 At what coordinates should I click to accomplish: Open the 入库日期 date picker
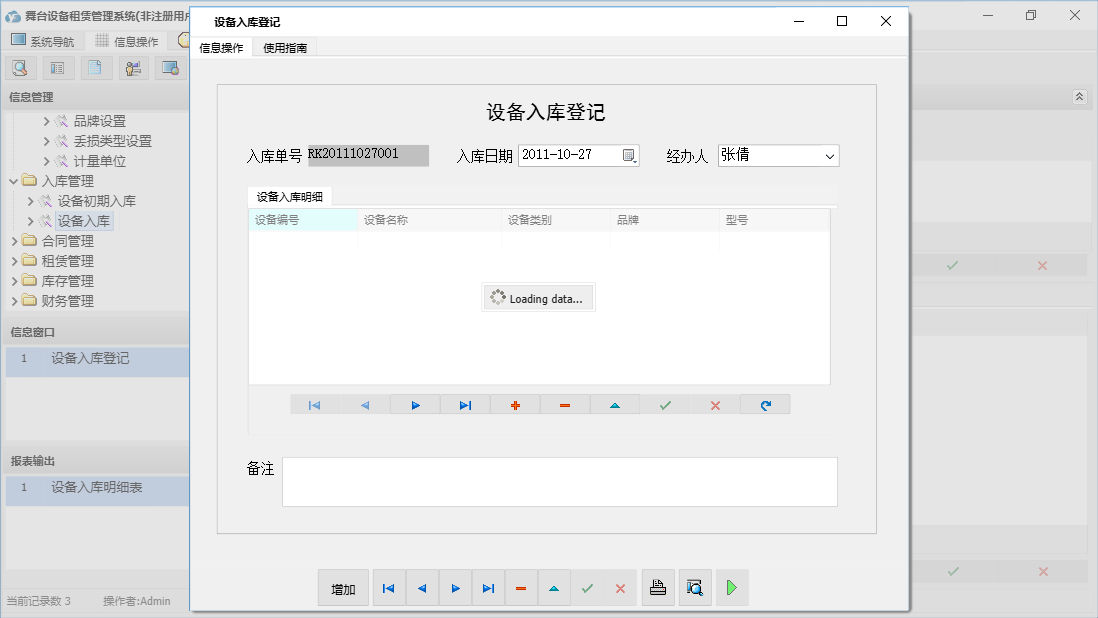[630, 155]
